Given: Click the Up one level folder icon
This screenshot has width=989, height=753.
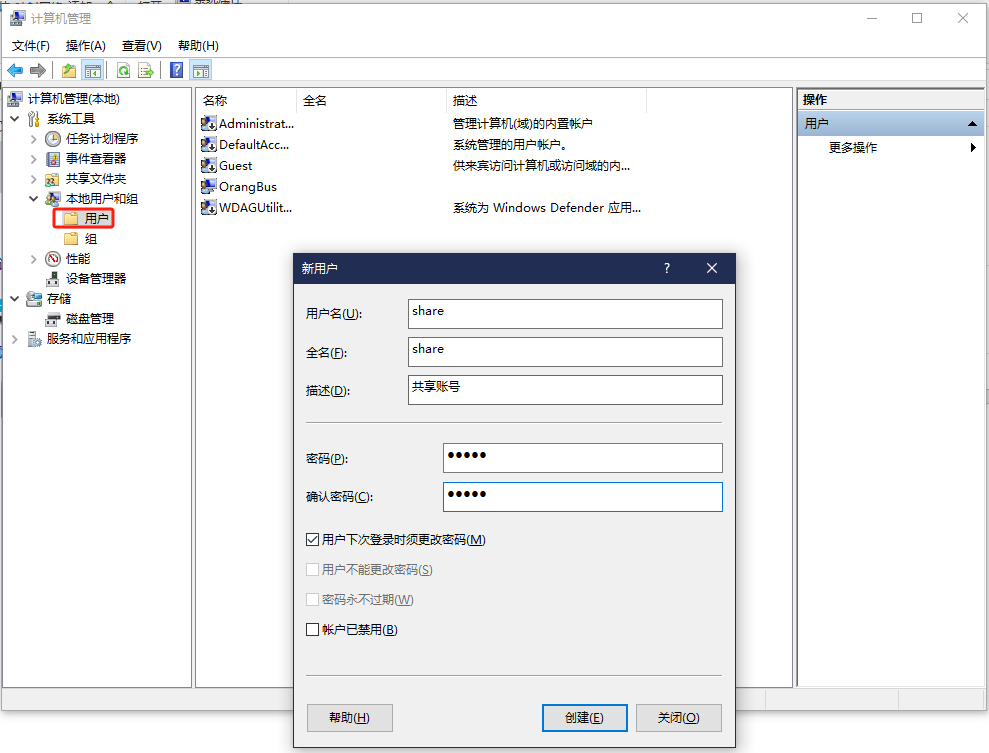Looking at the screenshot, I should [x=68, y=70].
